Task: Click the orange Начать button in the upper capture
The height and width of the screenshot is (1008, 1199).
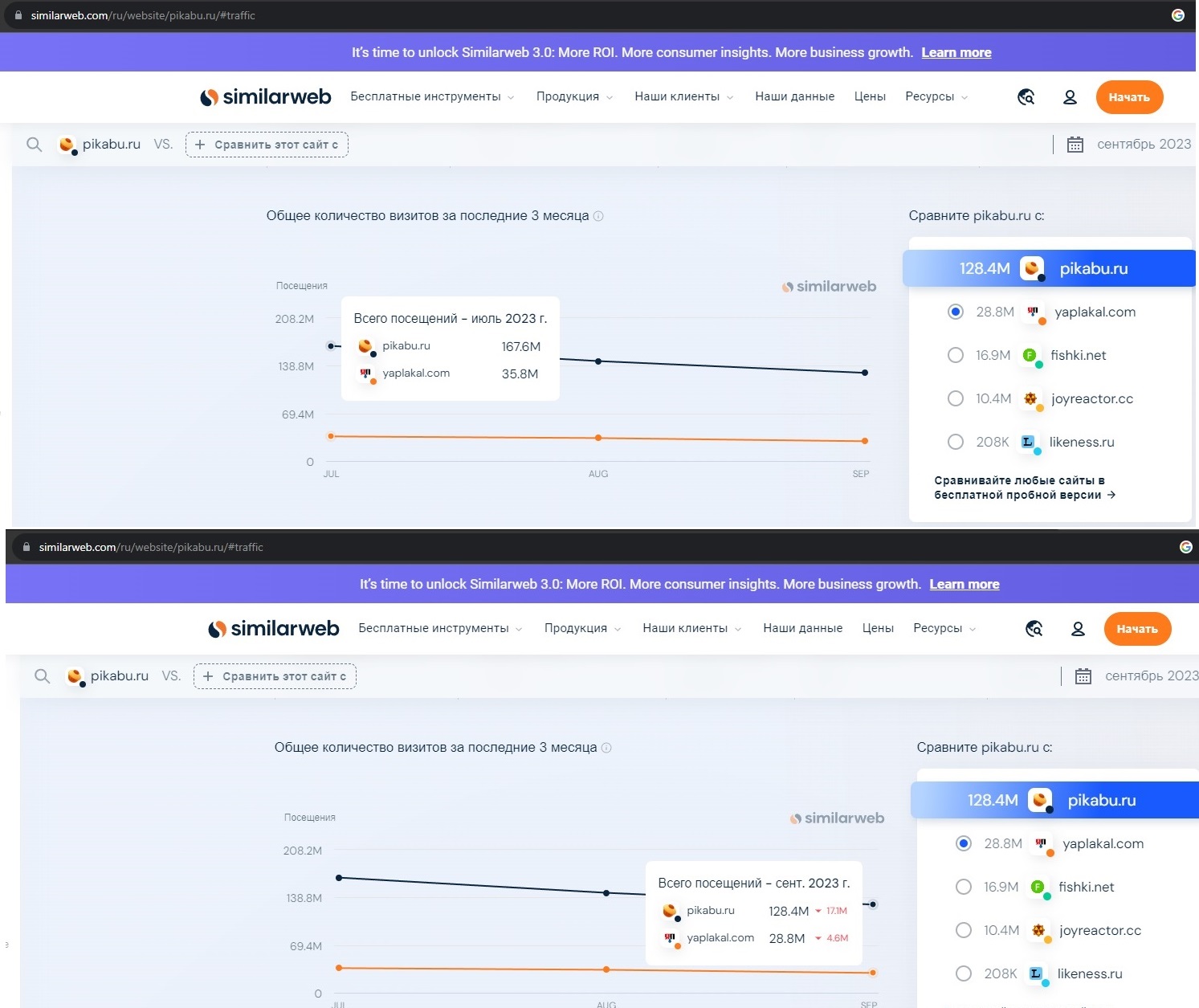Action: (x=1129, y=97)
